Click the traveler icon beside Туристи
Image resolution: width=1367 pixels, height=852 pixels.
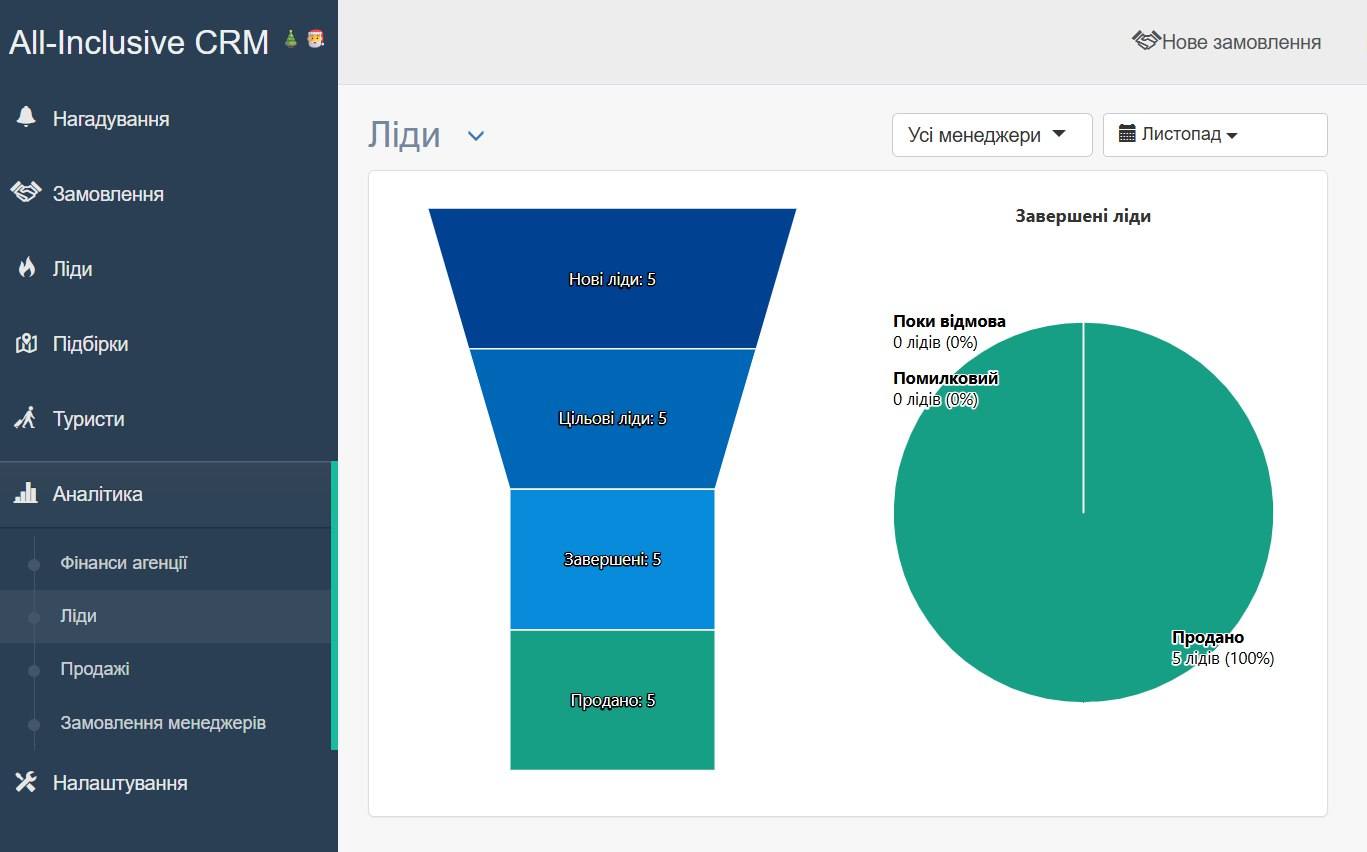coord(26,418)
